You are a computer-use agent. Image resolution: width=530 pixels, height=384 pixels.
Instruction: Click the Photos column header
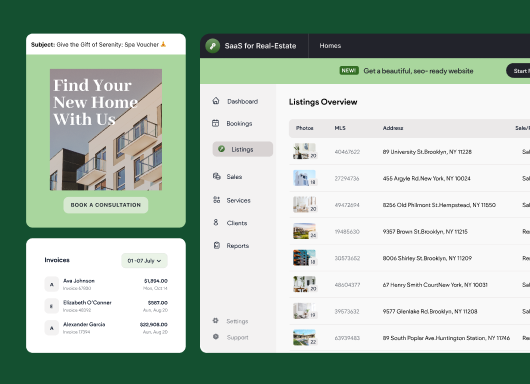305,128
